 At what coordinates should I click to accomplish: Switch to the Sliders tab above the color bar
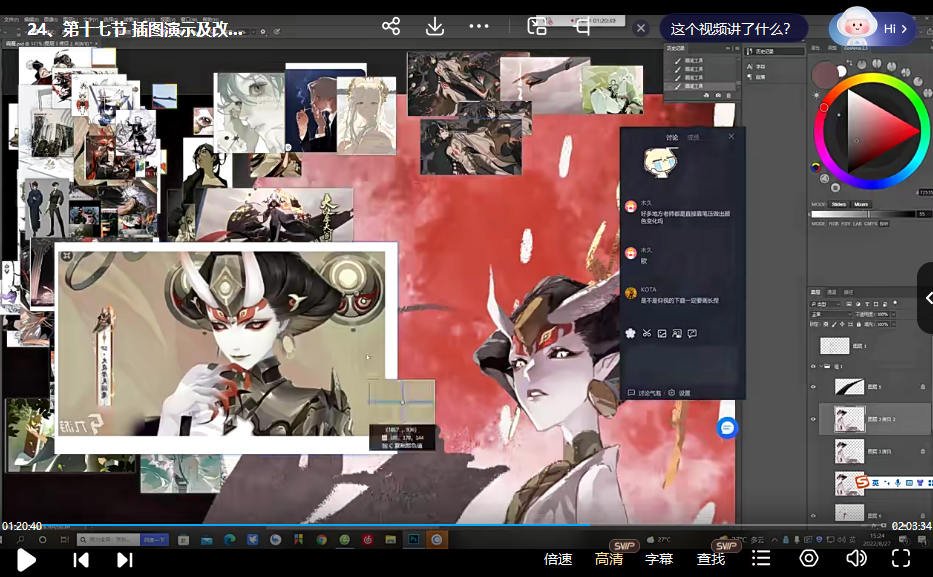click(838, 204)
